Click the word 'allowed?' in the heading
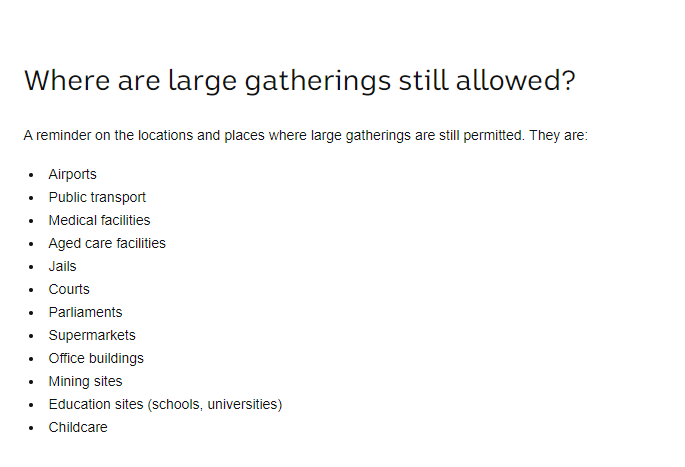Image resolution: width=685 pixels, height=467 pixels. click(x=515, y=81)
